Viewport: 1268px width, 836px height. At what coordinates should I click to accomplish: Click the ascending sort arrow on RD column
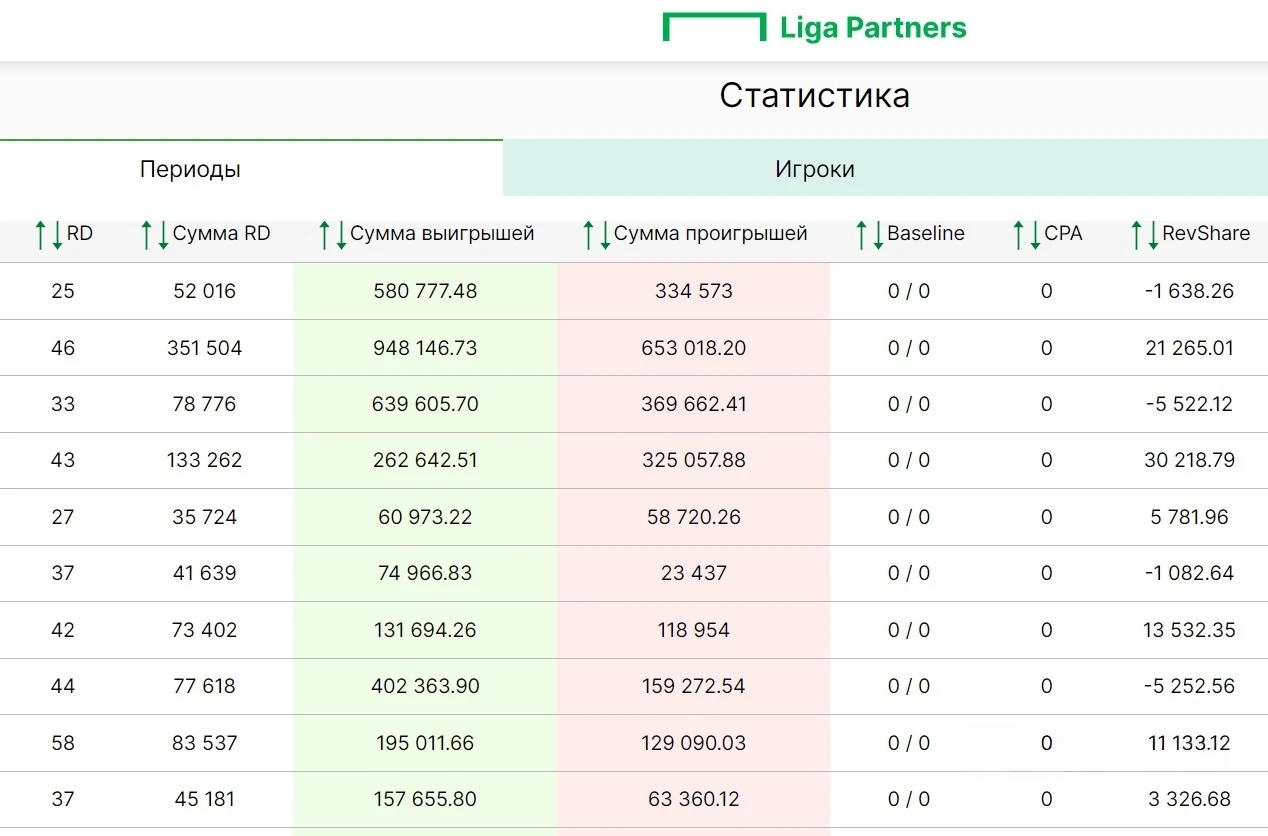pyautogui.click(x=41, y=234)
